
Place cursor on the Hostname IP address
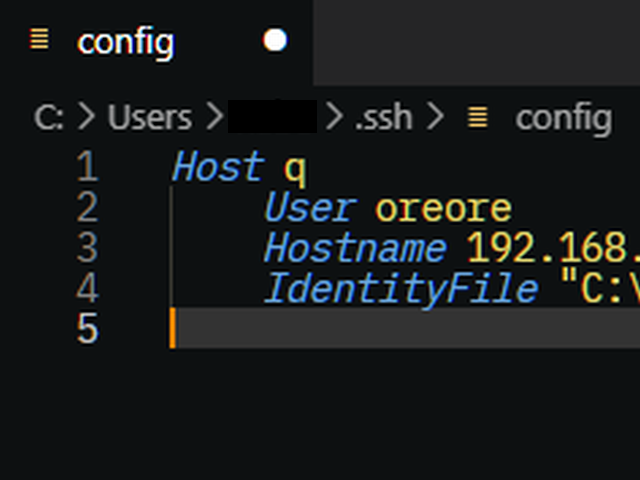[x=551, y=248]
